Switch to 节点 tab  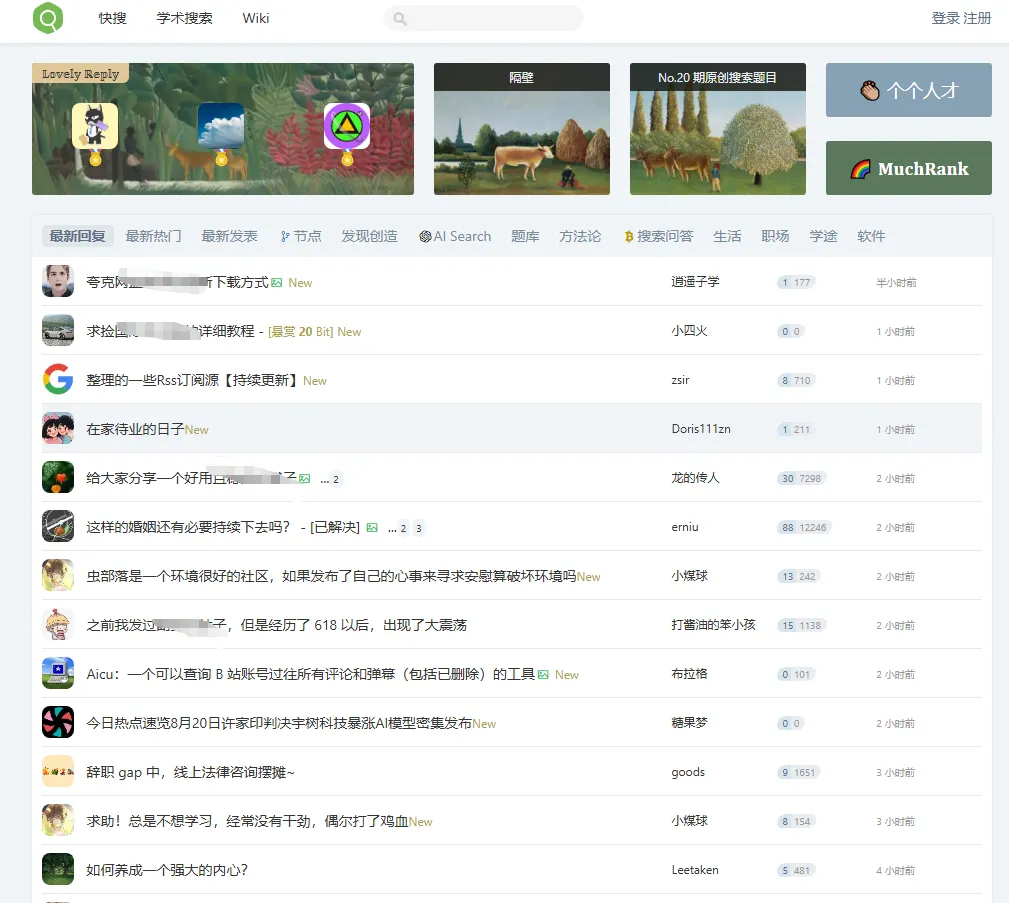(x=301, y=236)
